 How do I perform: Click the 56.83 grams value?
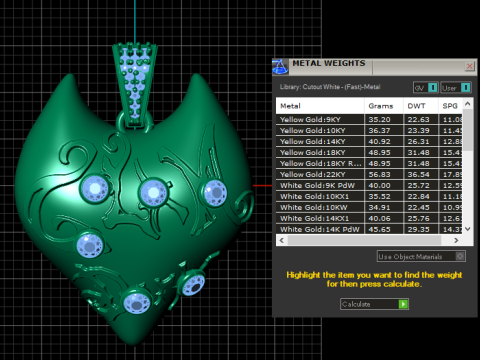(379, 174)
